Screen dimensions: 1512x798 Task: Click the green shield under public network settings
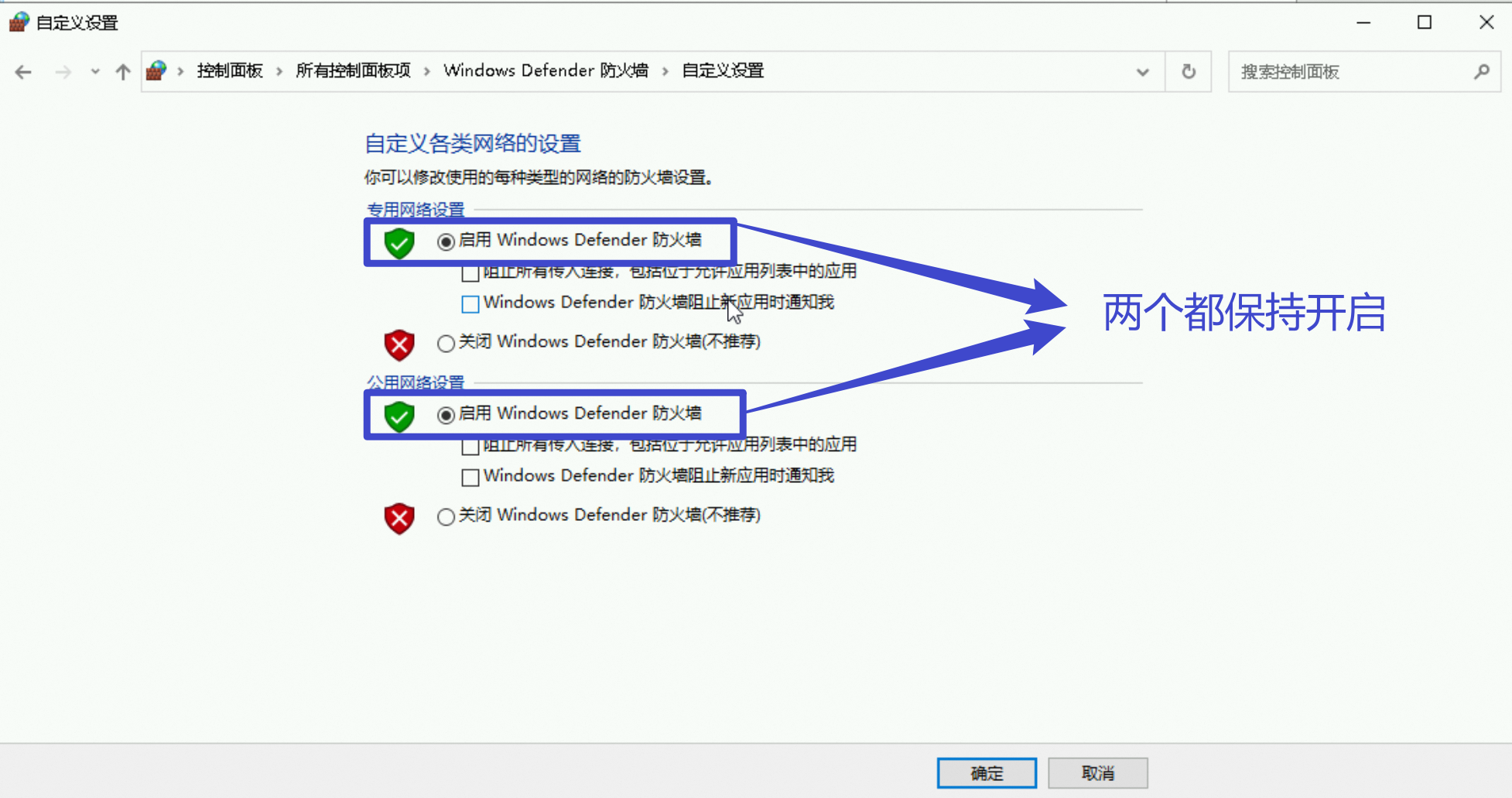[399, 416]
